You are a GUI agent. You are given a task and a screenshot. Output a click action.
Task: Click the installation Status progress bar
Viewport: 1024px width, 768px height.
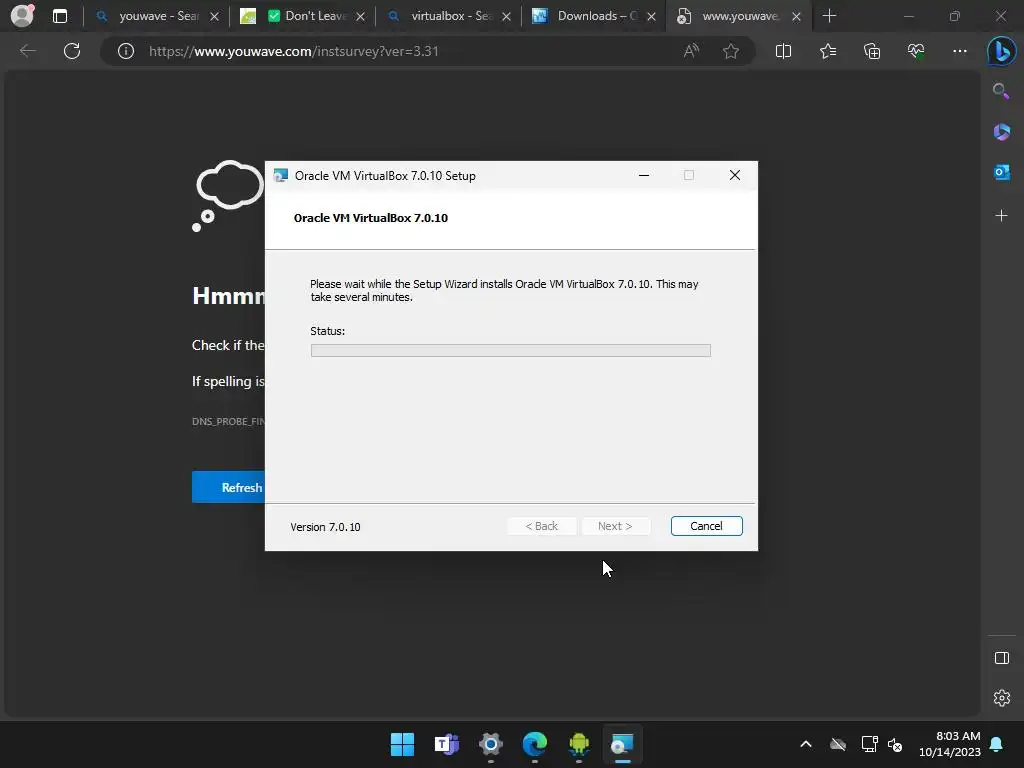click(x=510, y=351)
